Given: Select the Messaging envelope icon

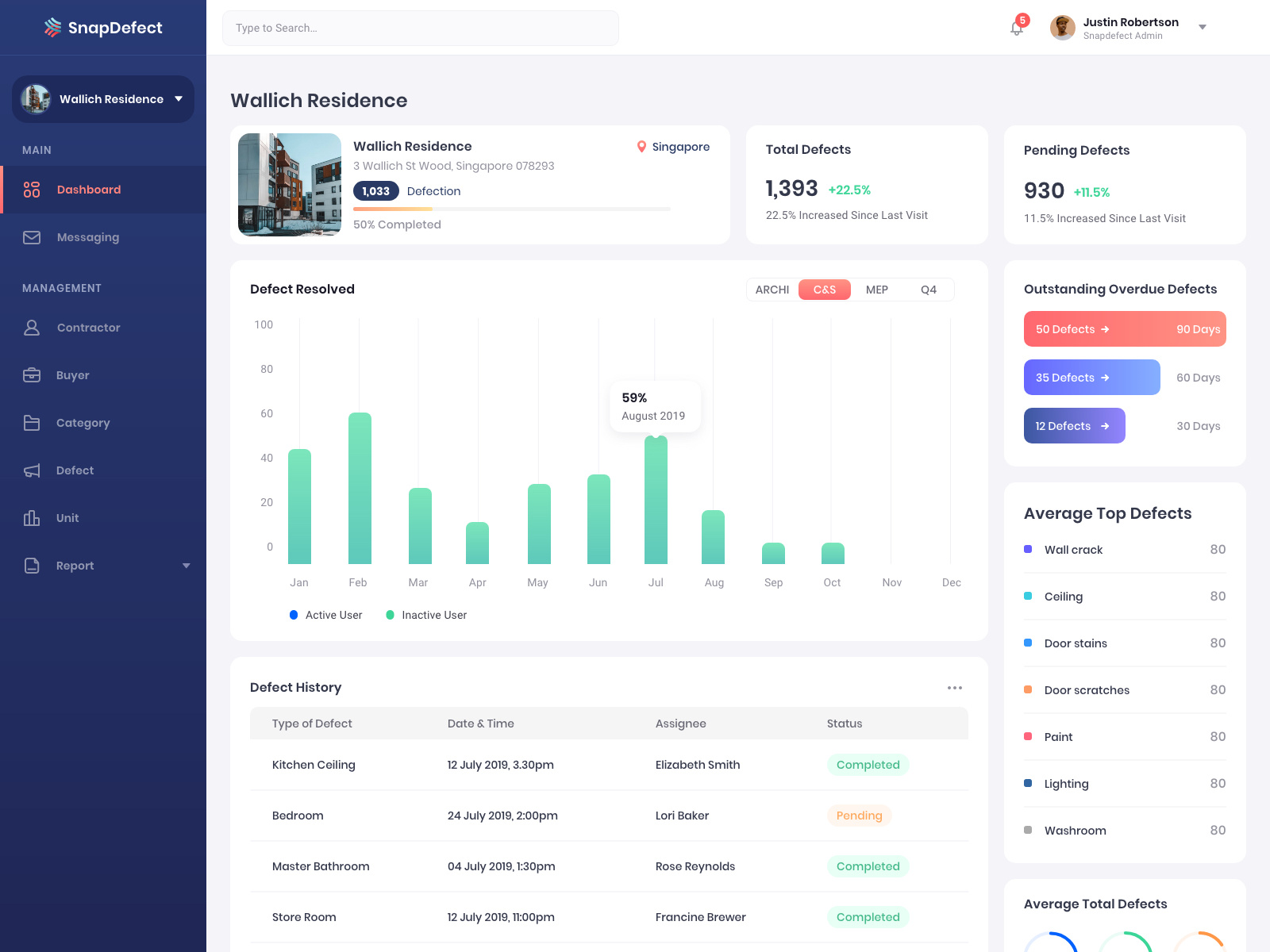Looking at the screenshot, I should 32,237.
